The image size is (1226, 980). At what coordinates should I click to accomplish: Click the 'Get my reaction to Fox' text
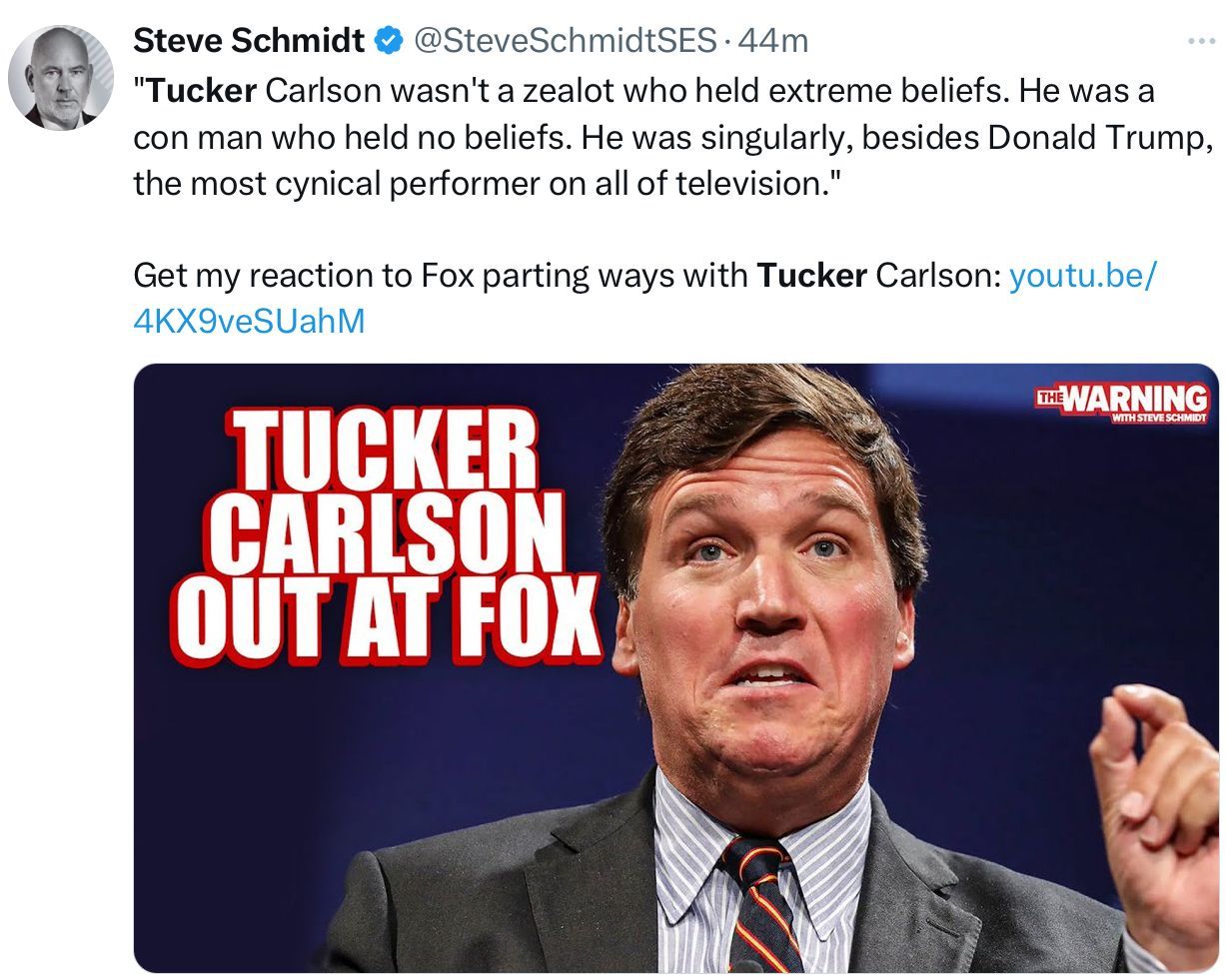point(303,275)
